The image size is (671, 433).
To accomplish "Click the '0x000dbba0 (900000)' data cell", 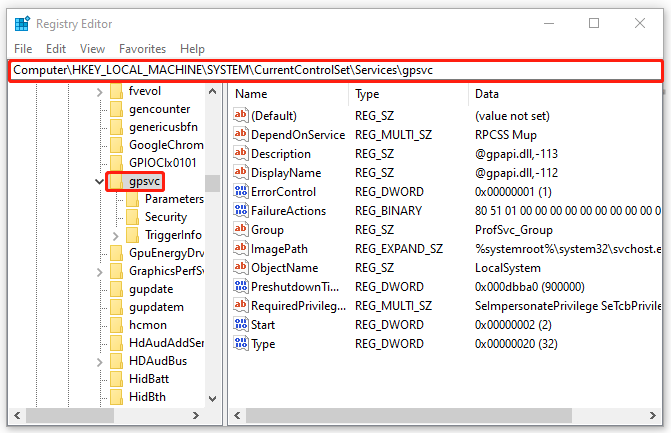I will (x=529, y=287).
